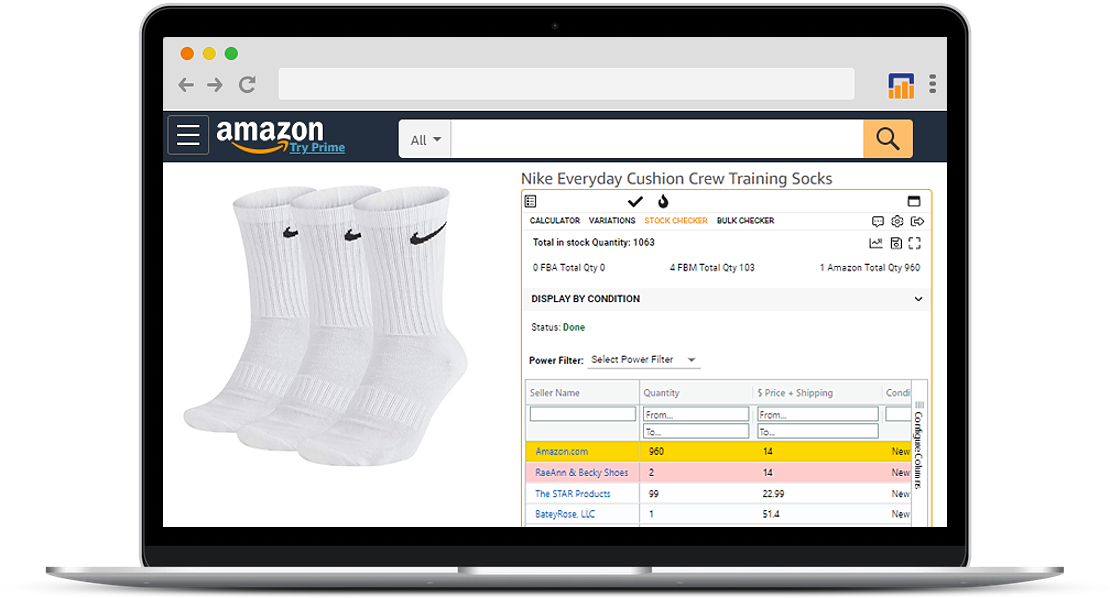Open The STAR Products seller link
This screenshot has width=1110, height=598.
[573, 493]
